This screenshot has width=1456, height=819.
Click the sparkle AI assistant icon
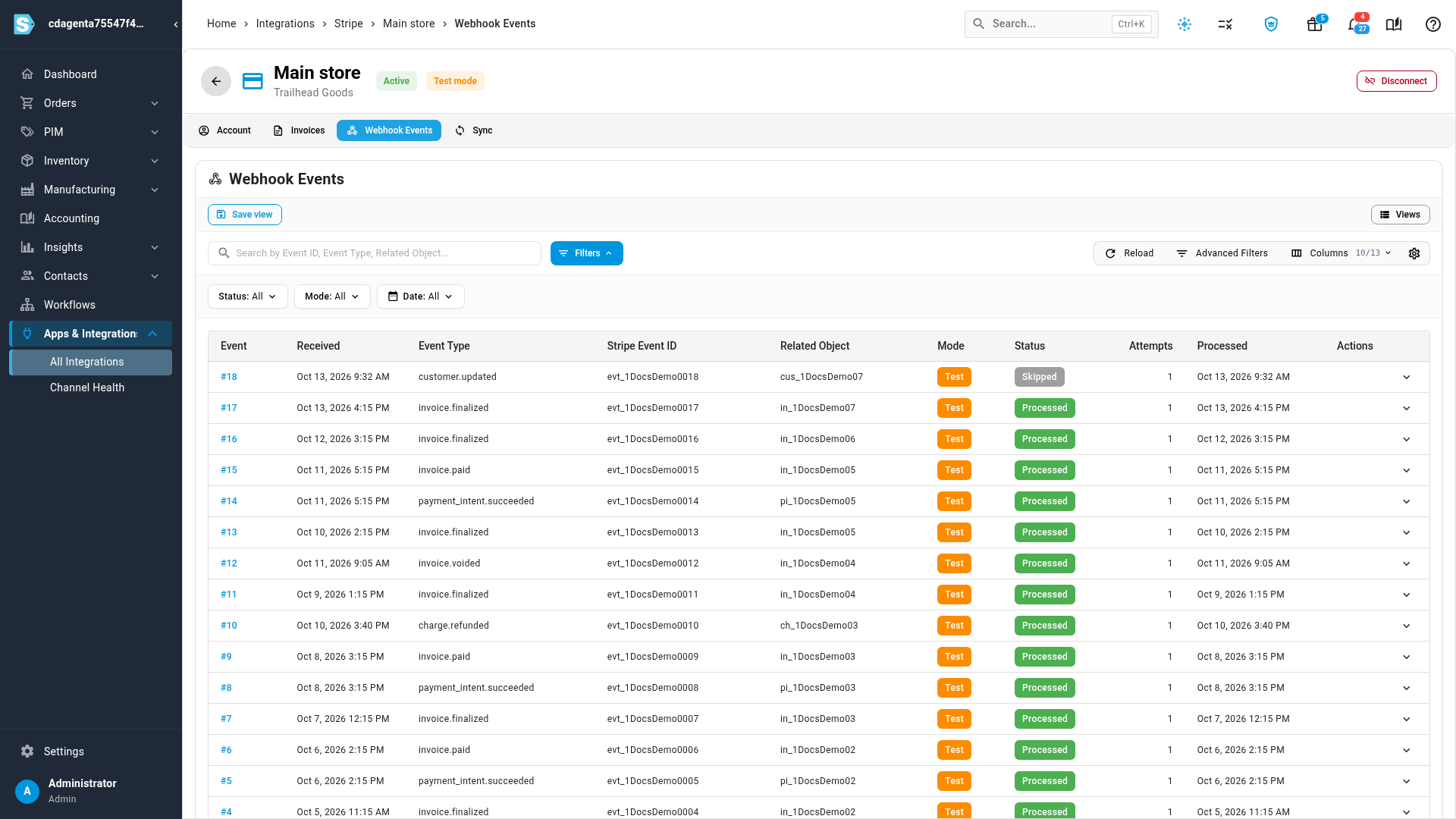pos(1185,24)
